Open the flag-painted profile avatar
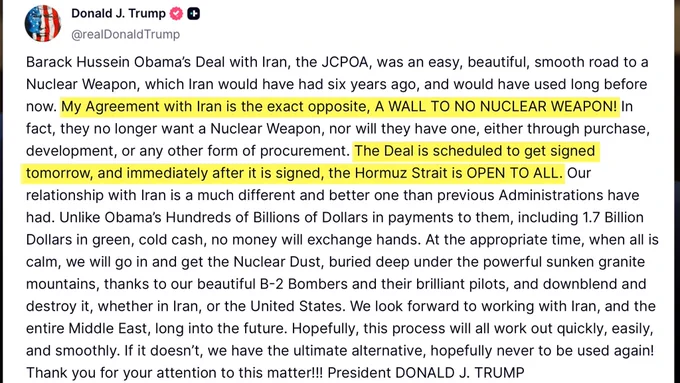The width and height of the screenshot is (680, 383). (43, 23)
